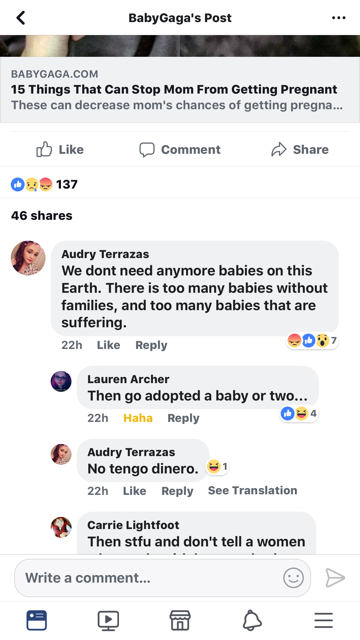Open notifications bell icon
Screen dimensions: 360x640
click(252, 620)
